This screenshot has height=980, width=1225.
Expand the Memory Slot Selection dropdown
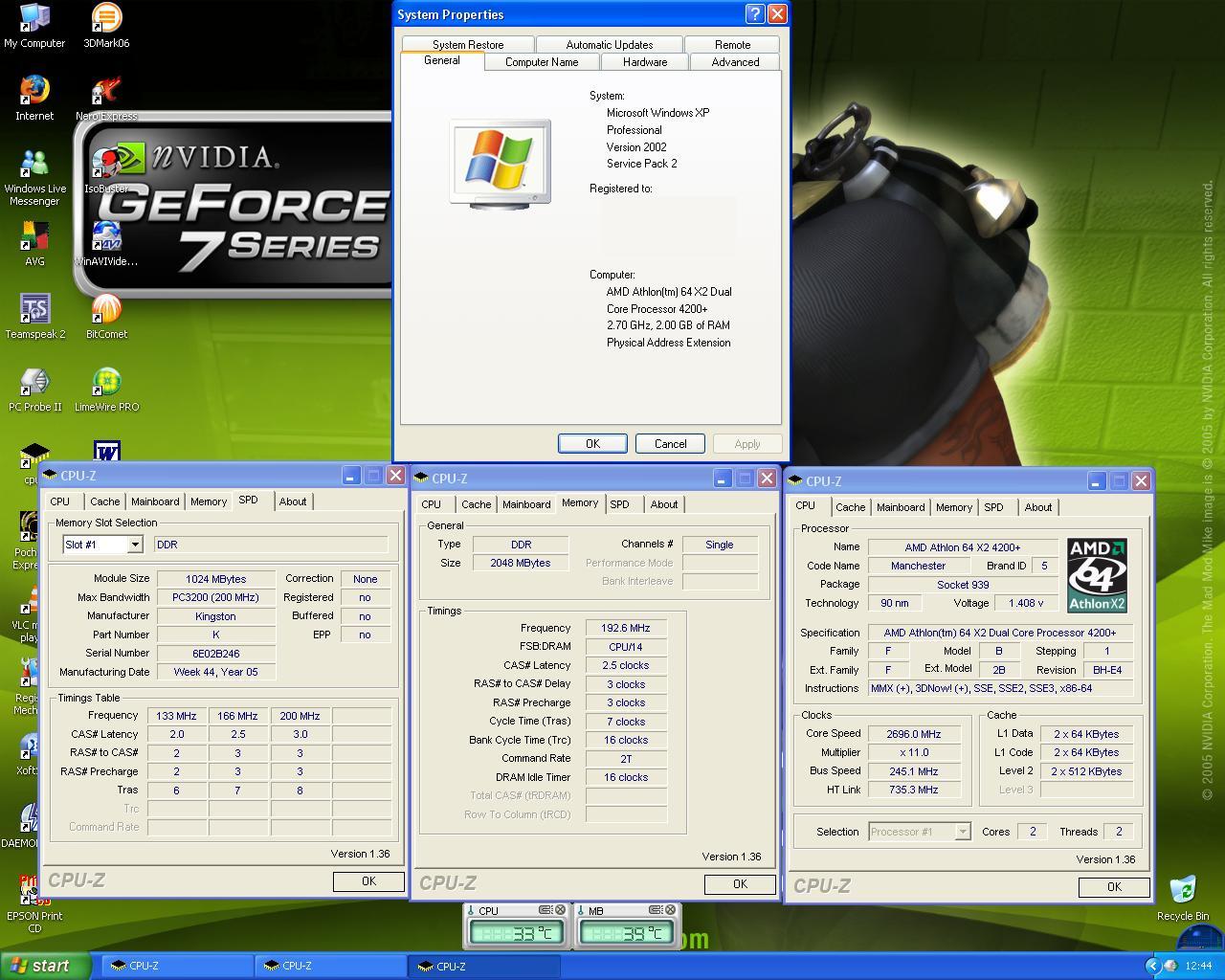coord(135,545)
